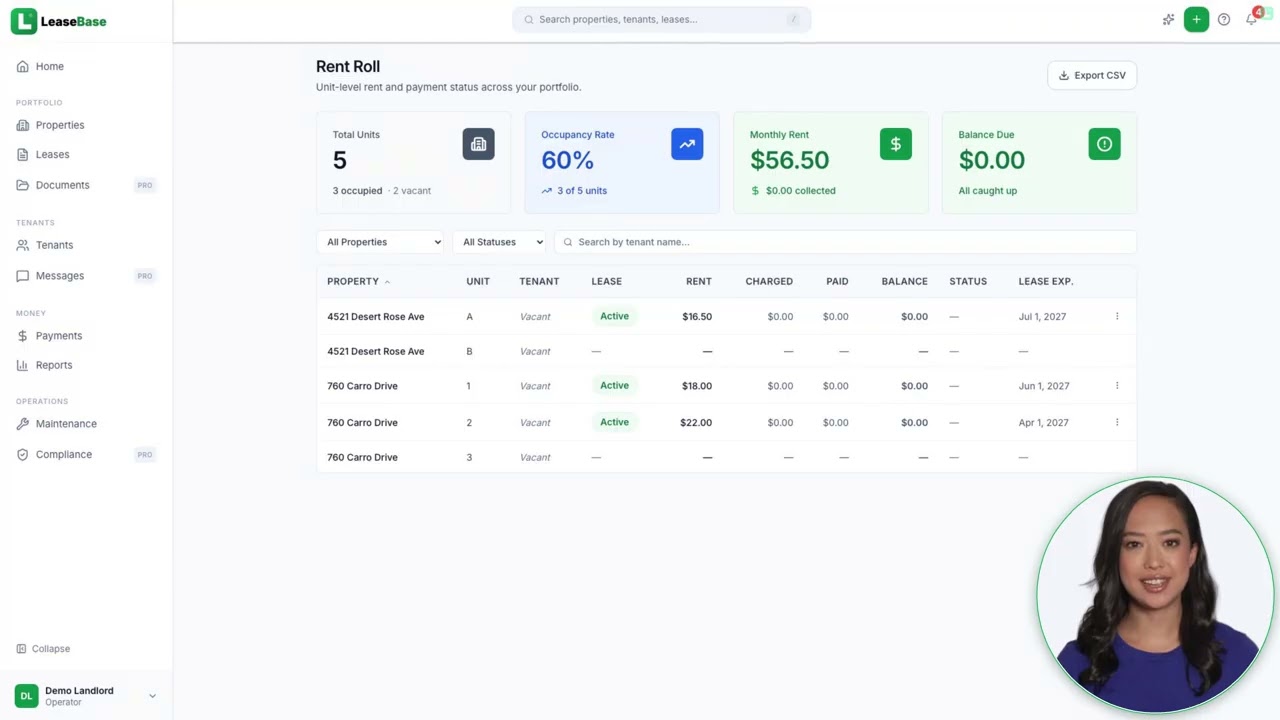The width and height of the screenshot is (1280, 720).
Task: Focus the global search field
Action: [661, 19]
